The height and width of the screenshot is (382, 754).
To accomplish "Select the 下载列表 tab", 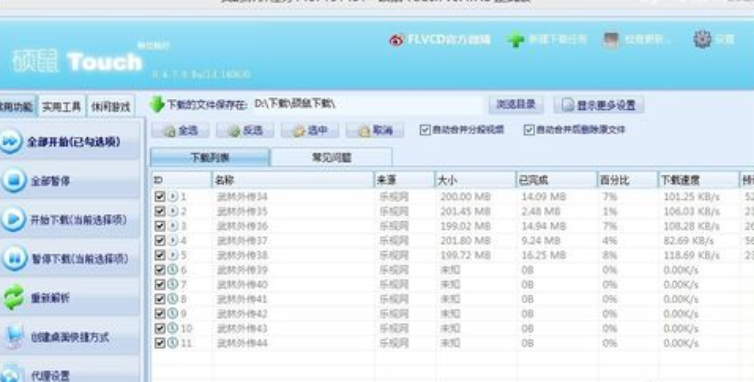I will pos(210,157).
